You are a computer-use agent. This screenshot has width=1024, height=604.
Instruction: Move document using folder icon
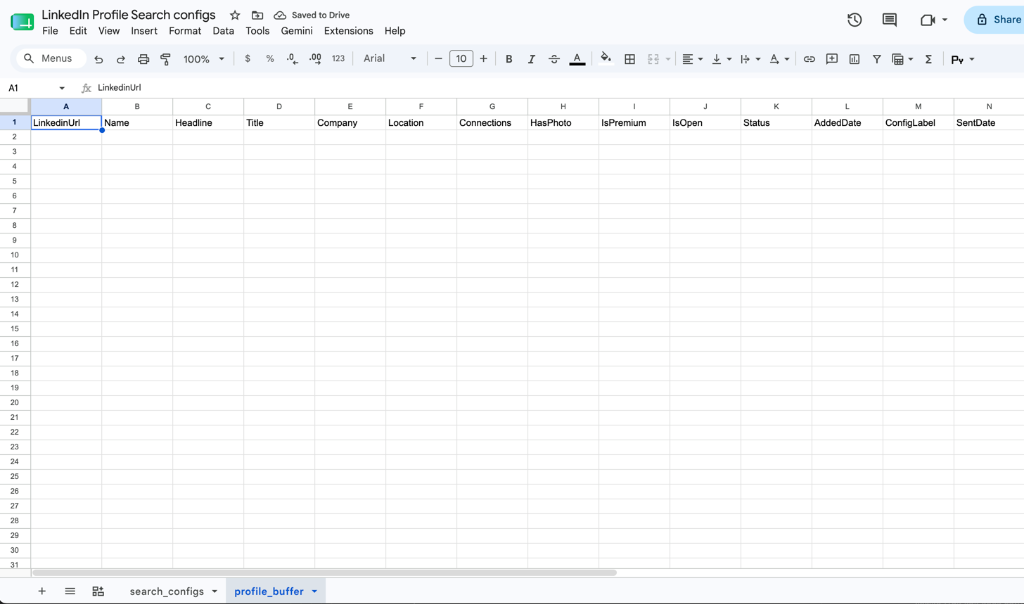tap(257, 15)
